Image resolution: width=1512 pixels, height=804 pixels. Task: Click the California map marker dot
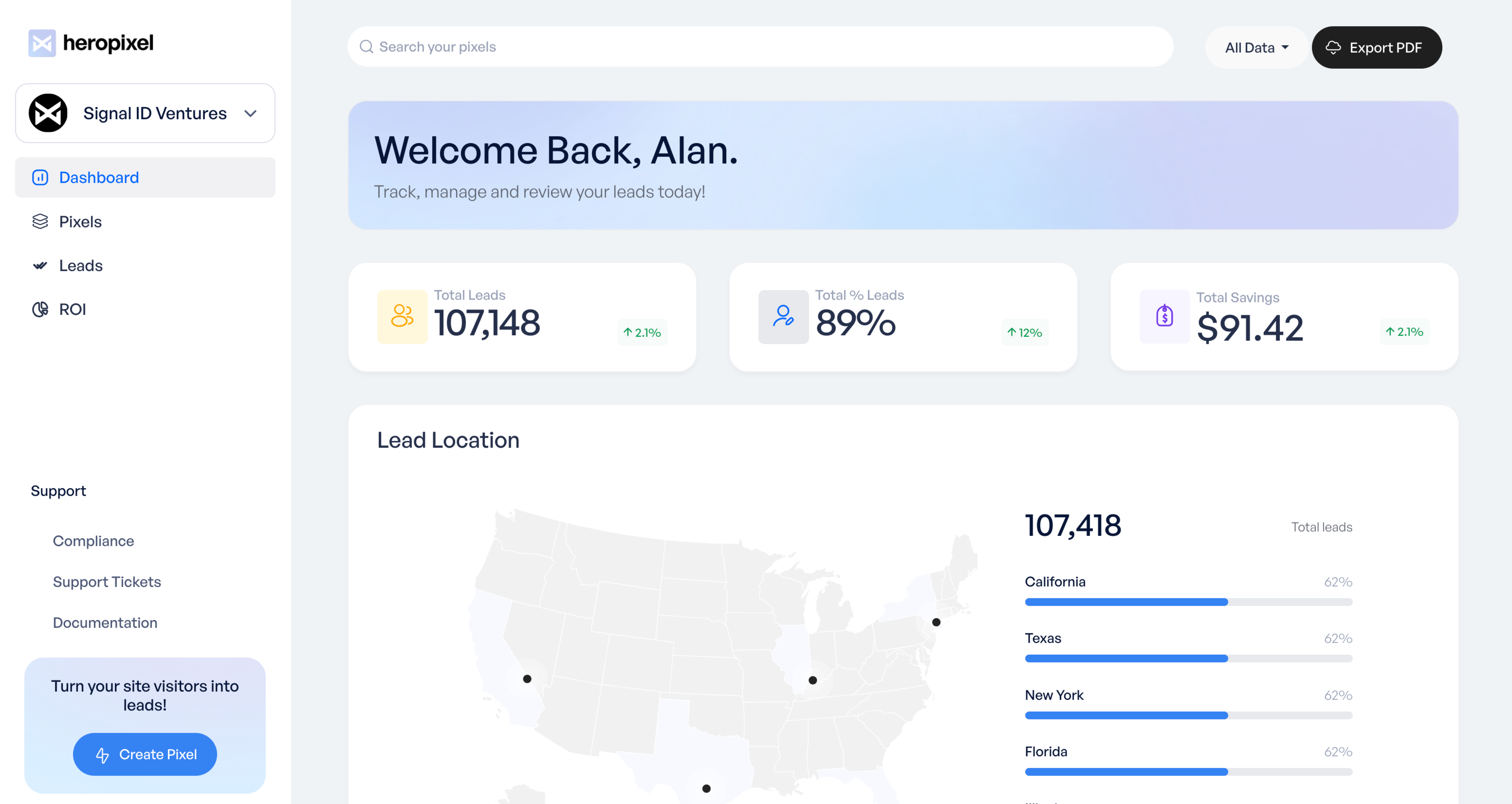pyautogui.click(x=527, y=679)
